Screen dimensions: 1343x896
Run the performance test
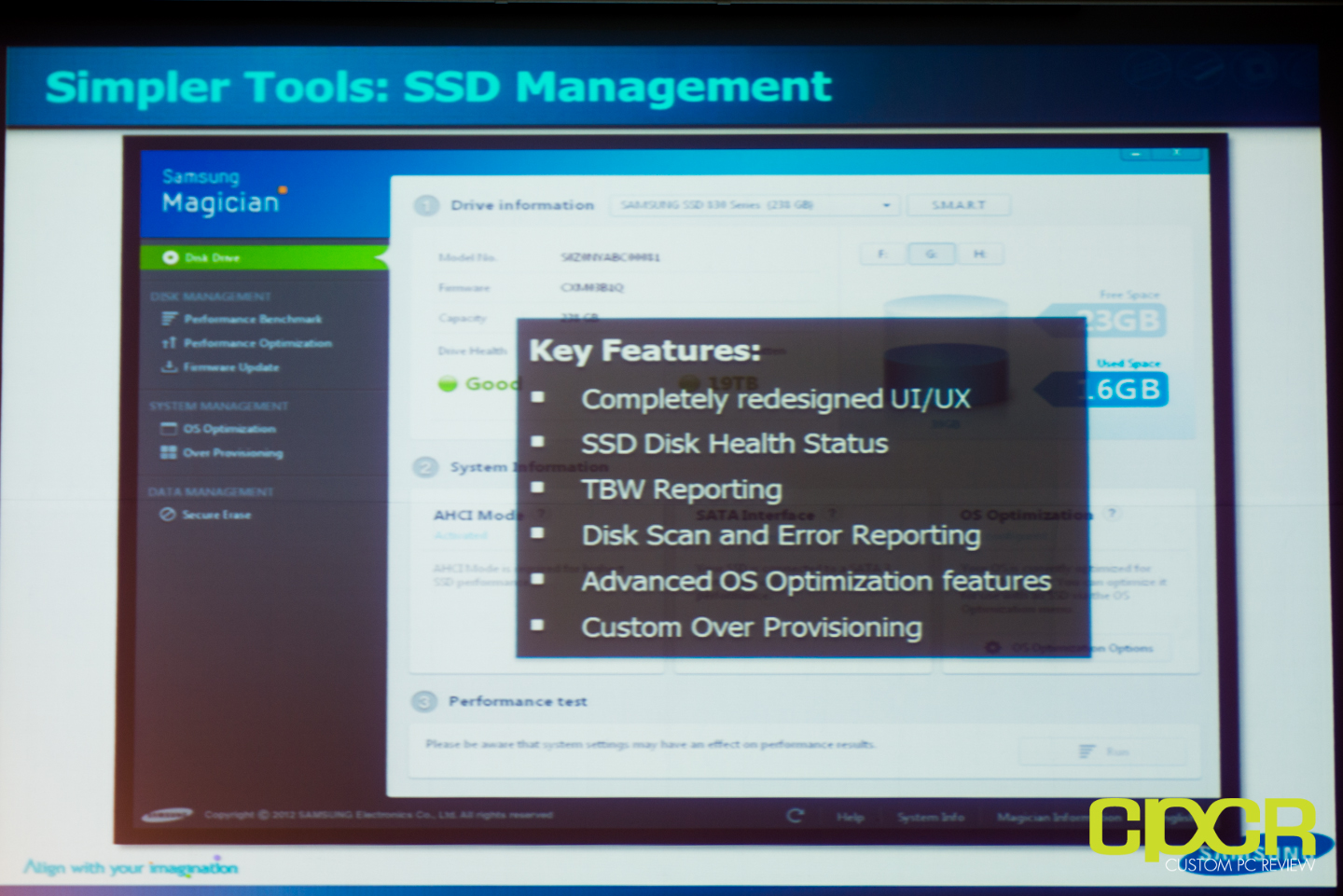pos(1102,751)
